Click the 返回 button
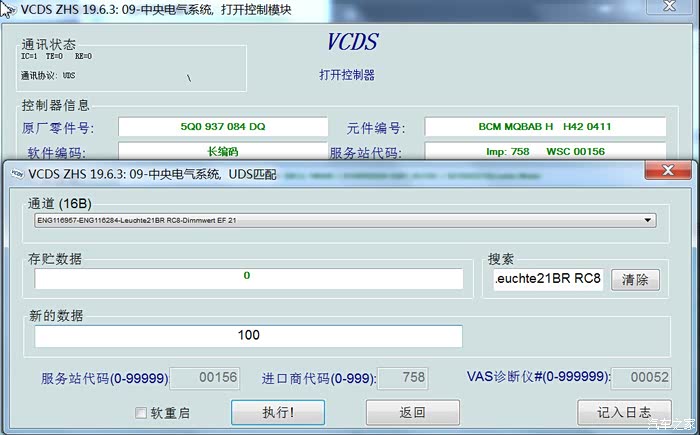Viewport: 700px width, 435px height. [412, 412]
